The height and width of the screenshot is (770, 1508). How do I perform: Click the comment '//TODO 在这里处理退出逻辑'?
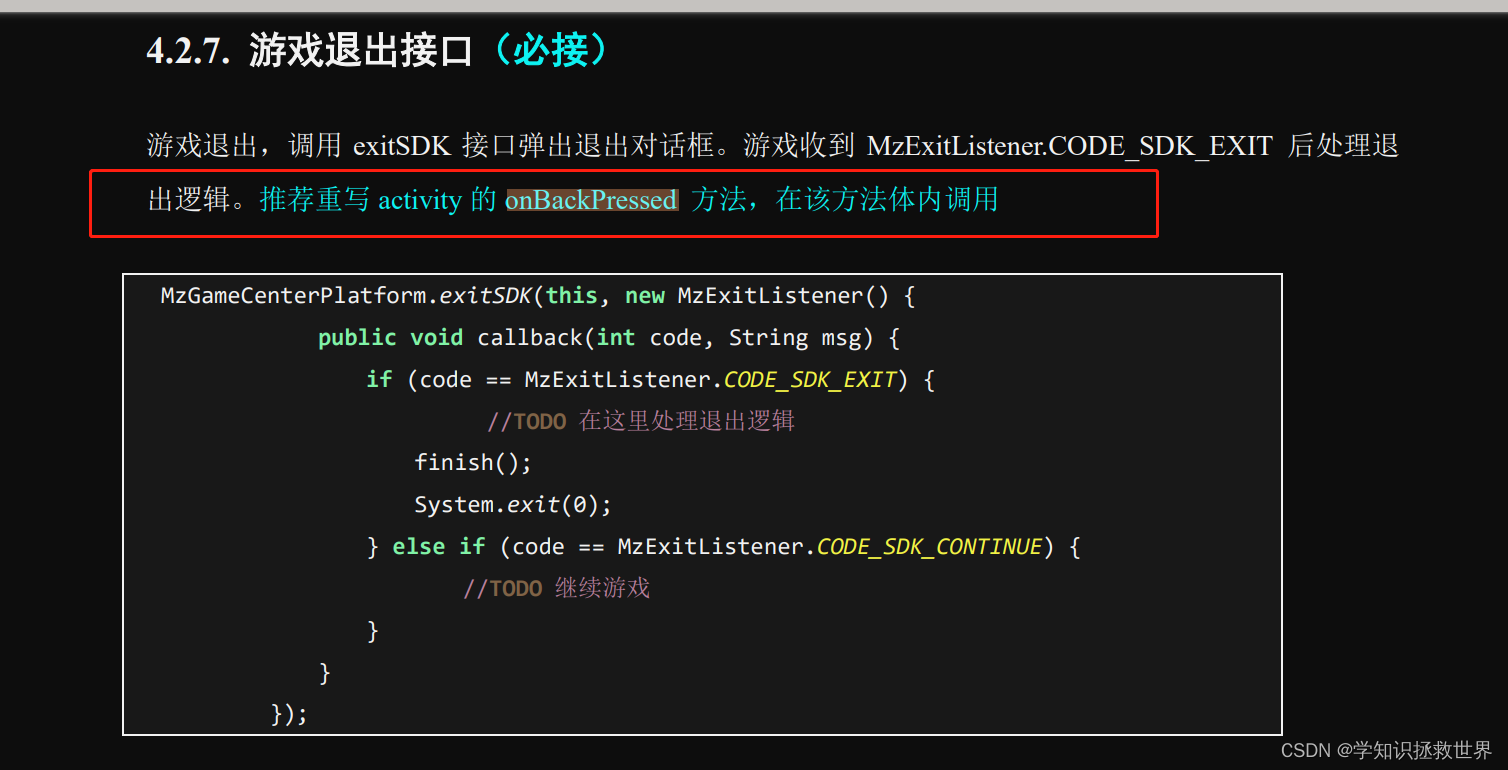641,421
